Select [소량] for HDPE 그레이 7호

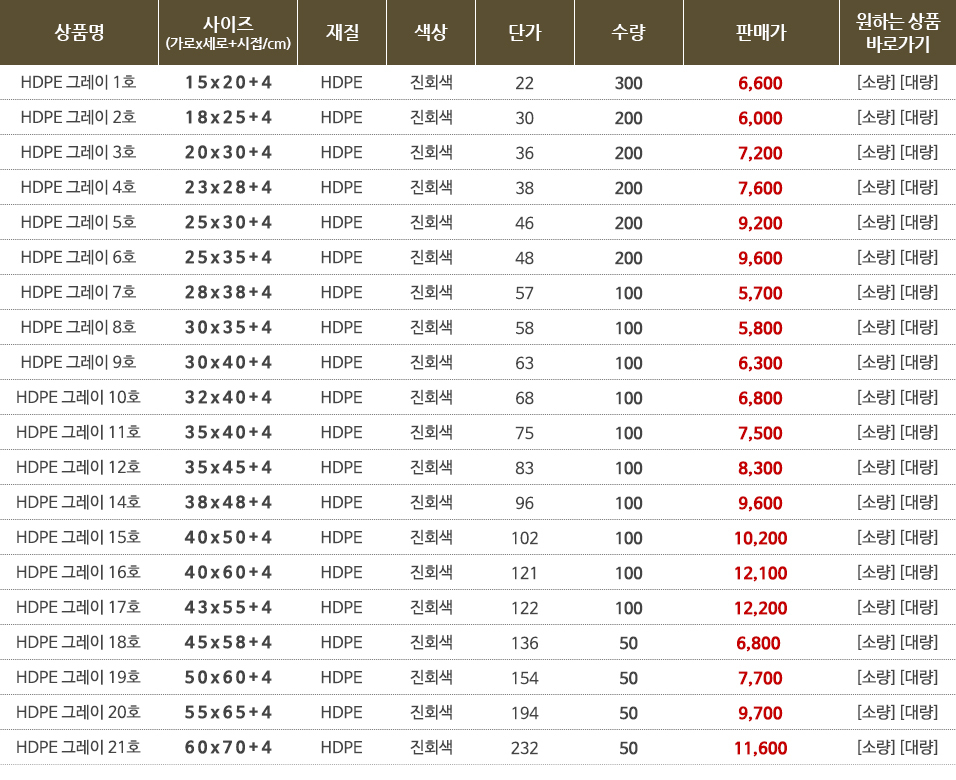tap(876, 292)
